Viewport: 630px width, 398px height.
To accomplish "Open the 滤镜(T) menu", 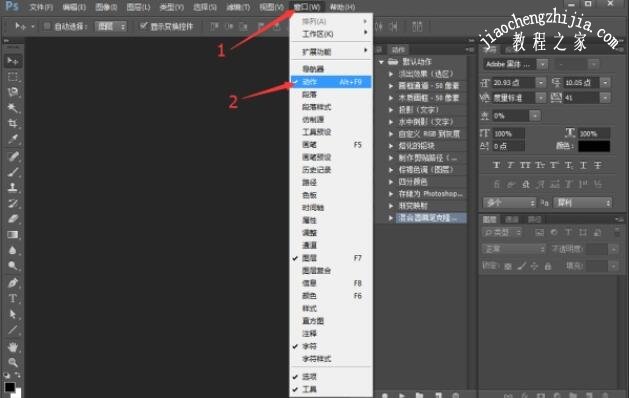I will pos(238,7).
